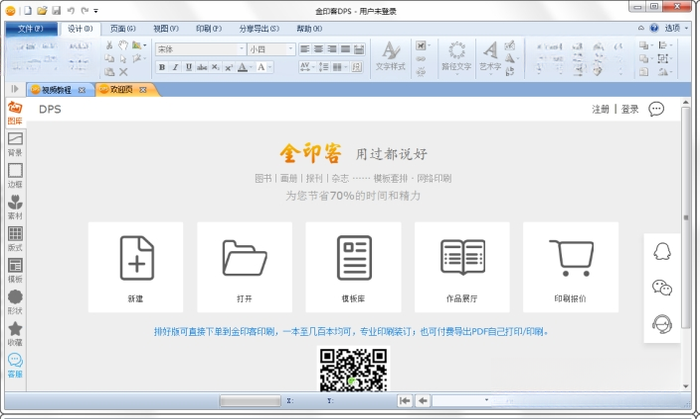Set text alignment to center
700x419 pixels.
[x=318, y=49]
